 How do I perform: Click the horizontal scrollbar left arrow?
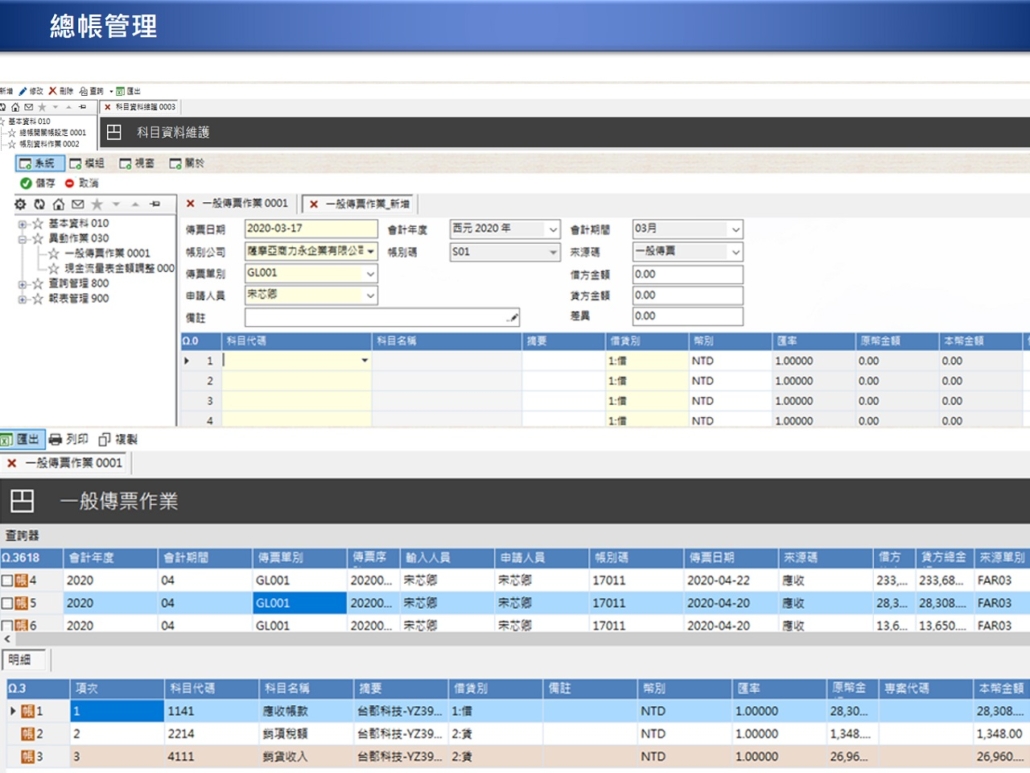7,638
